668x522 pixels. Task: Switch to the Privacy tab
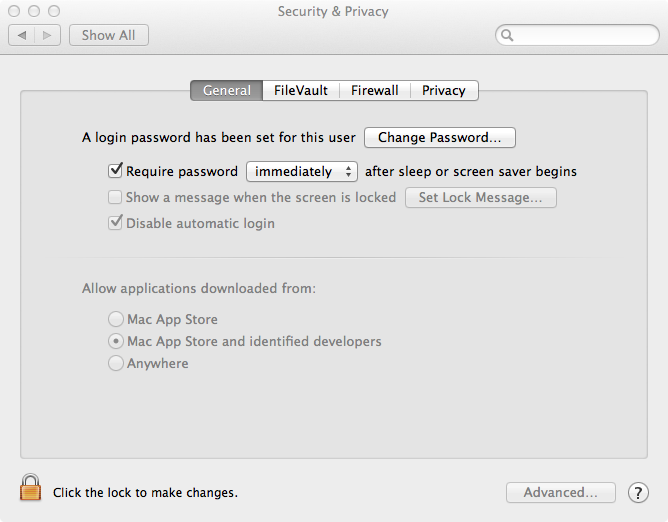(443, 90)
